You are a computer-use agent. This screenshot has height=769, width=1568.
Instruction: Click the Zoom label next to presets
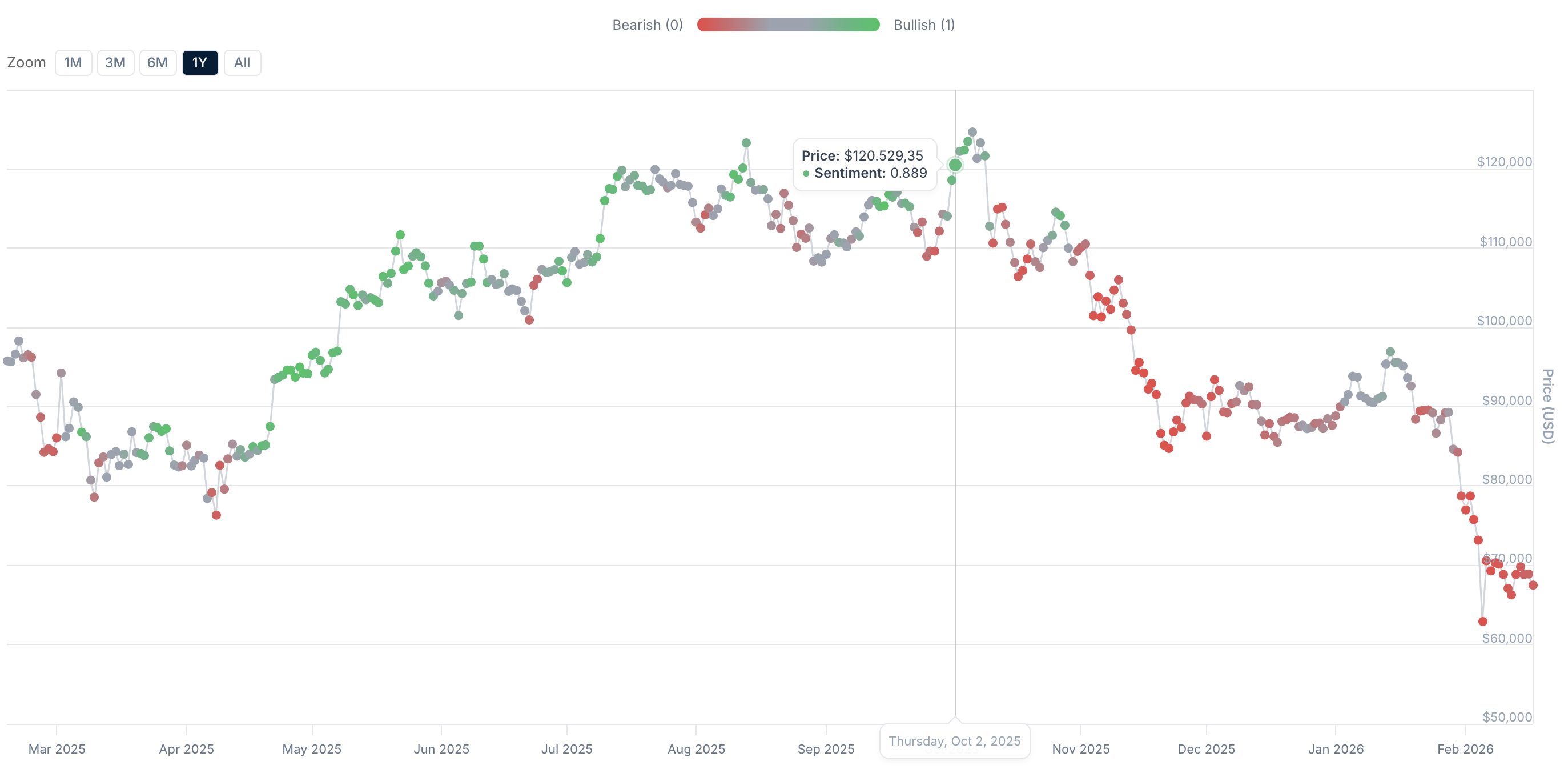[26, 62]
